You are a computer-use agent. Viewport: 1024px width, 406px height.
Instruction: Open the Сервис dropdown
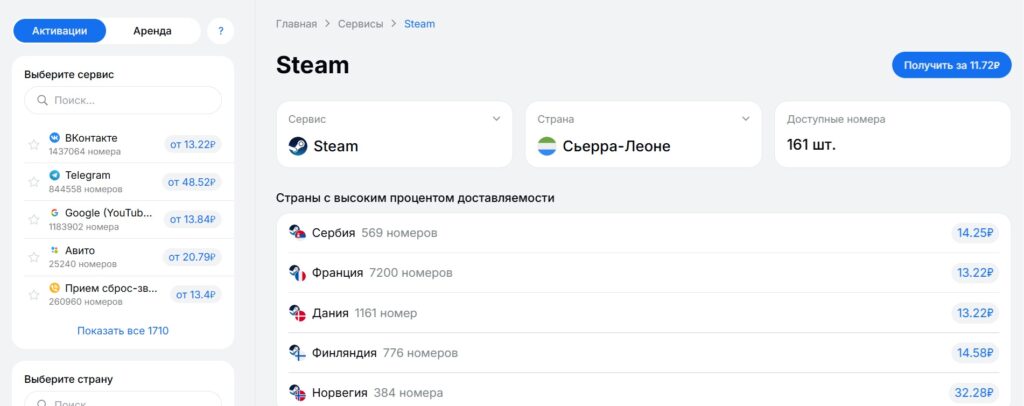[394, 134]
